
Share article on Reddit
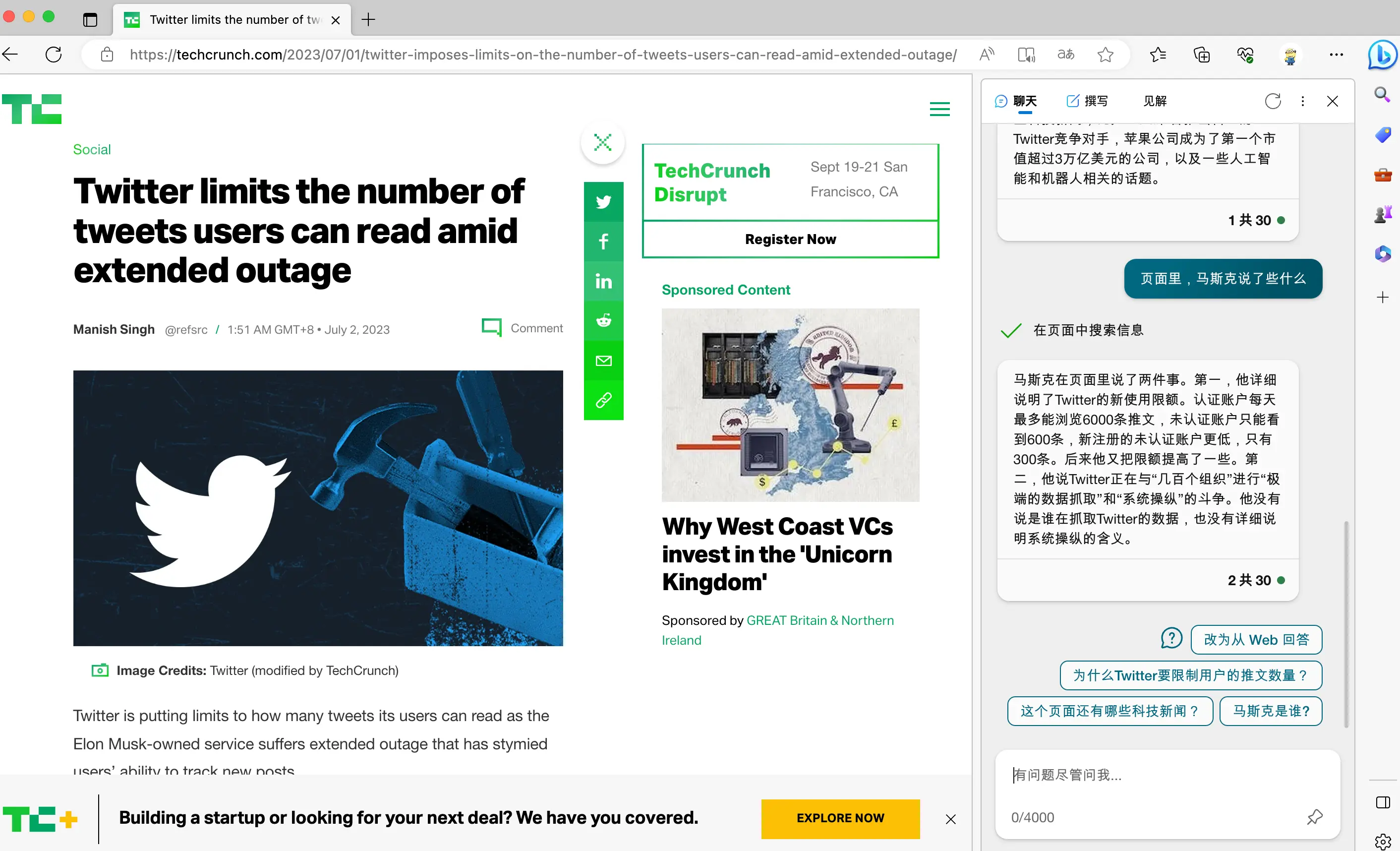click(x=603, y=321)
